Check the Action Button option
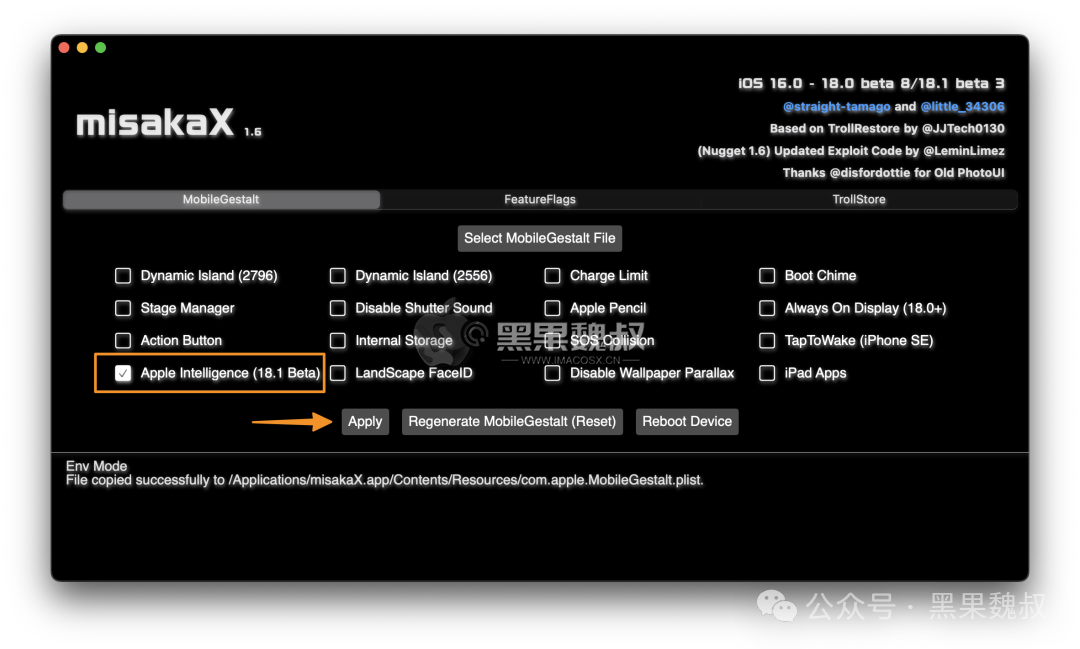This screenshot has width=1080, height=649. (123, 340)
